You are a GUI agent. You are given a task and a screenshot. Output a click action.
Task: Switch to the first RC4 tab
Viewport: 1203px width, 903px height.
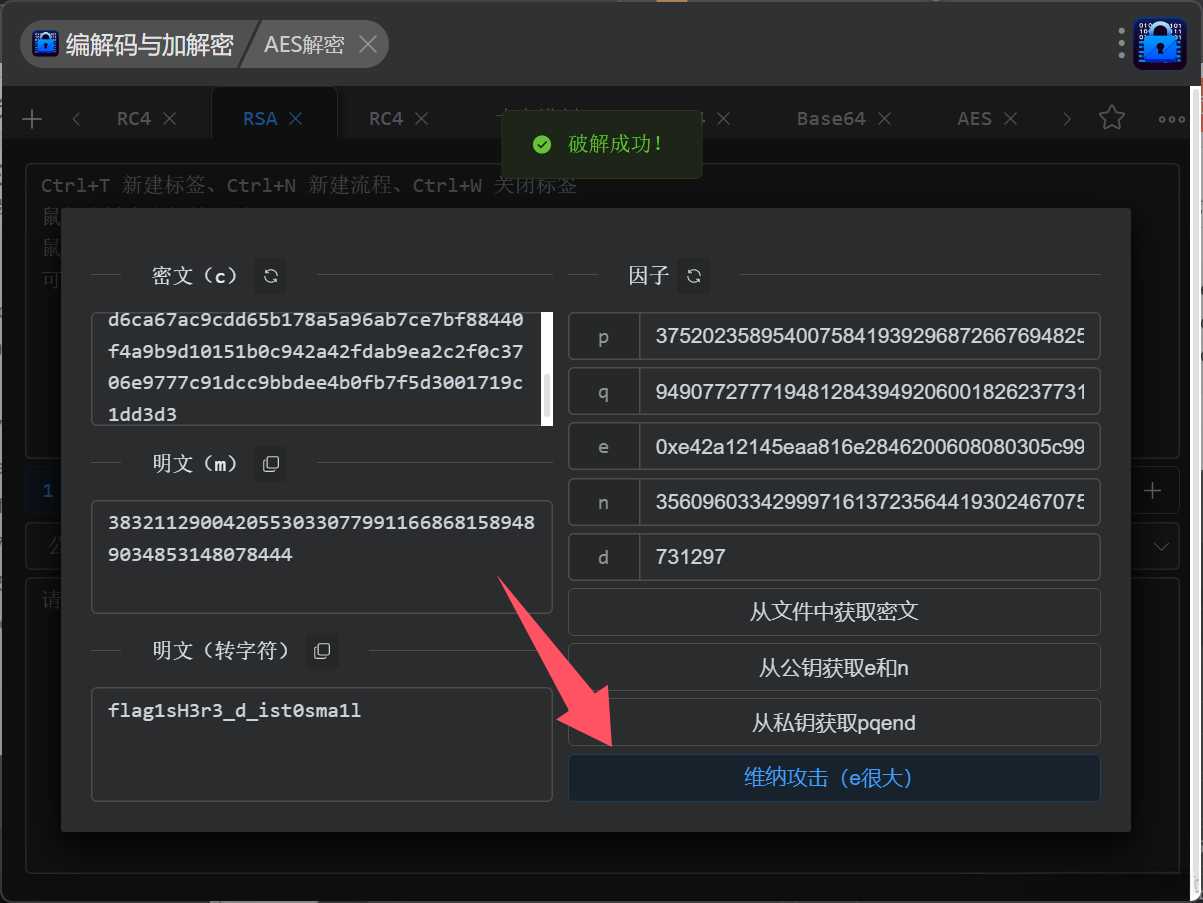(133, 119)
